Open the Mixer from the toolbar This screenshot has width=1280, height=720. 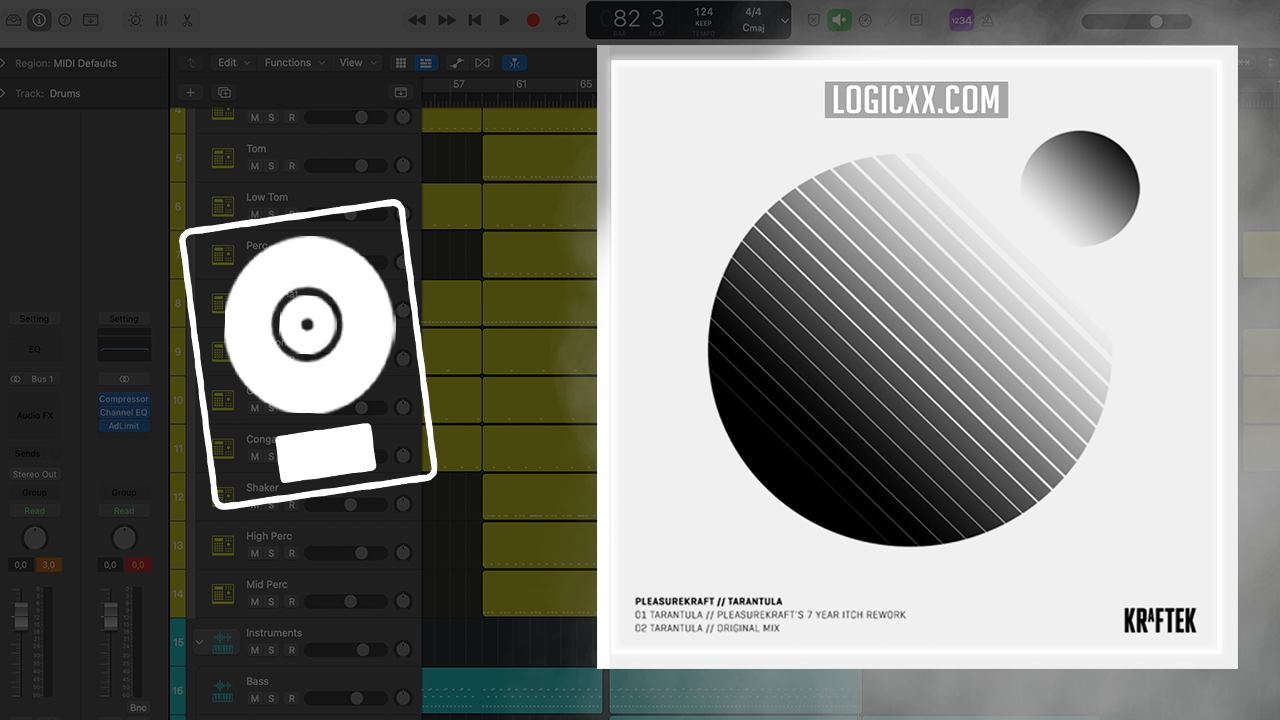tap(161, 20)
